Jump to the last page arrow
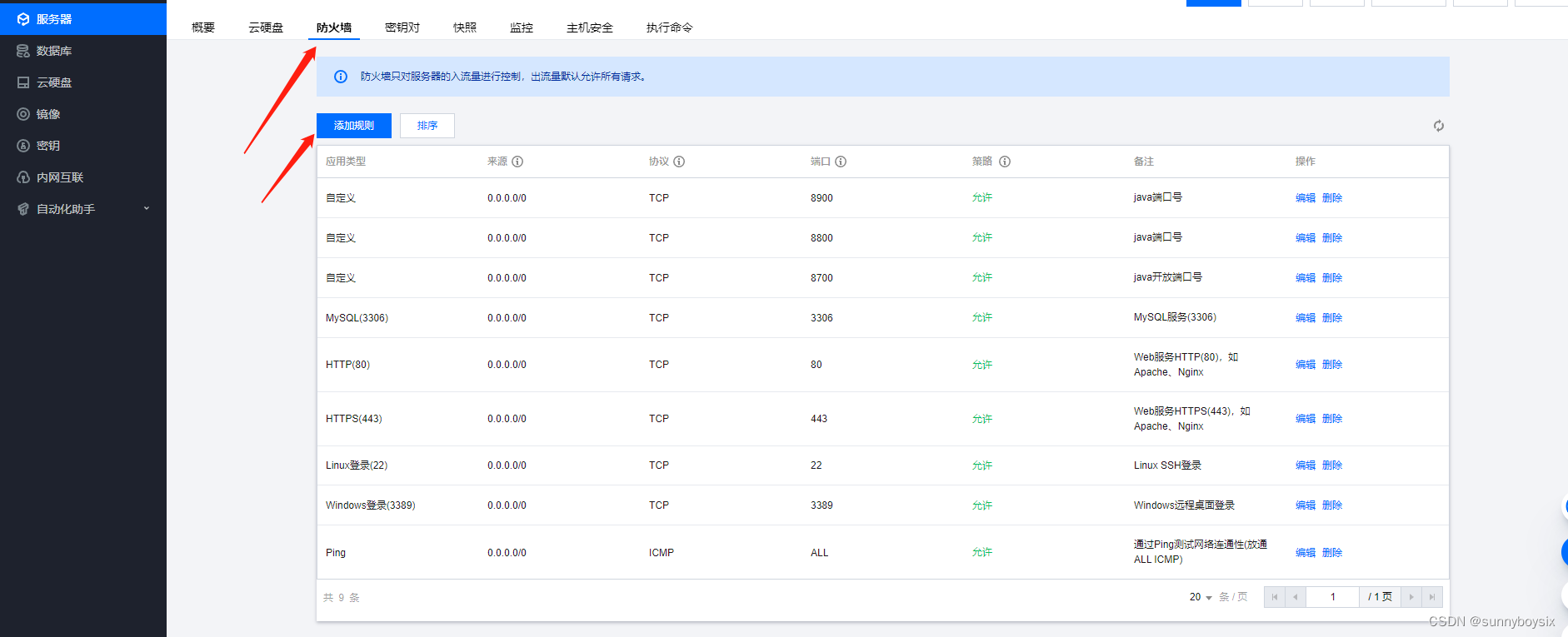Image resolution: width=1568 pixels, height=637 pixels. pyautogui.click(x=1432, y=597)
